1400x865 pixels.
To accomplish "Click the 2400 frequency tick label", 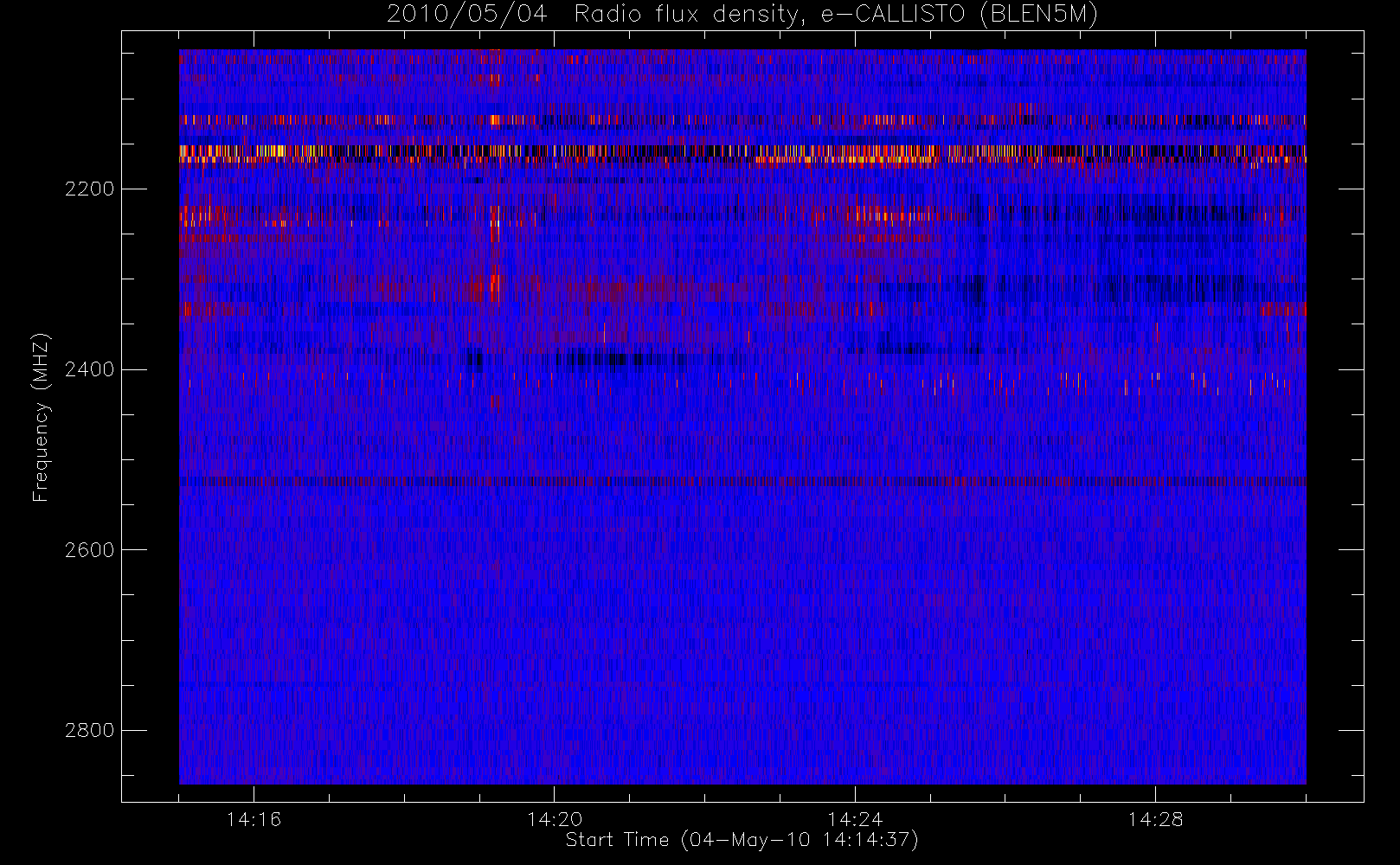I will tap(89, 369).
